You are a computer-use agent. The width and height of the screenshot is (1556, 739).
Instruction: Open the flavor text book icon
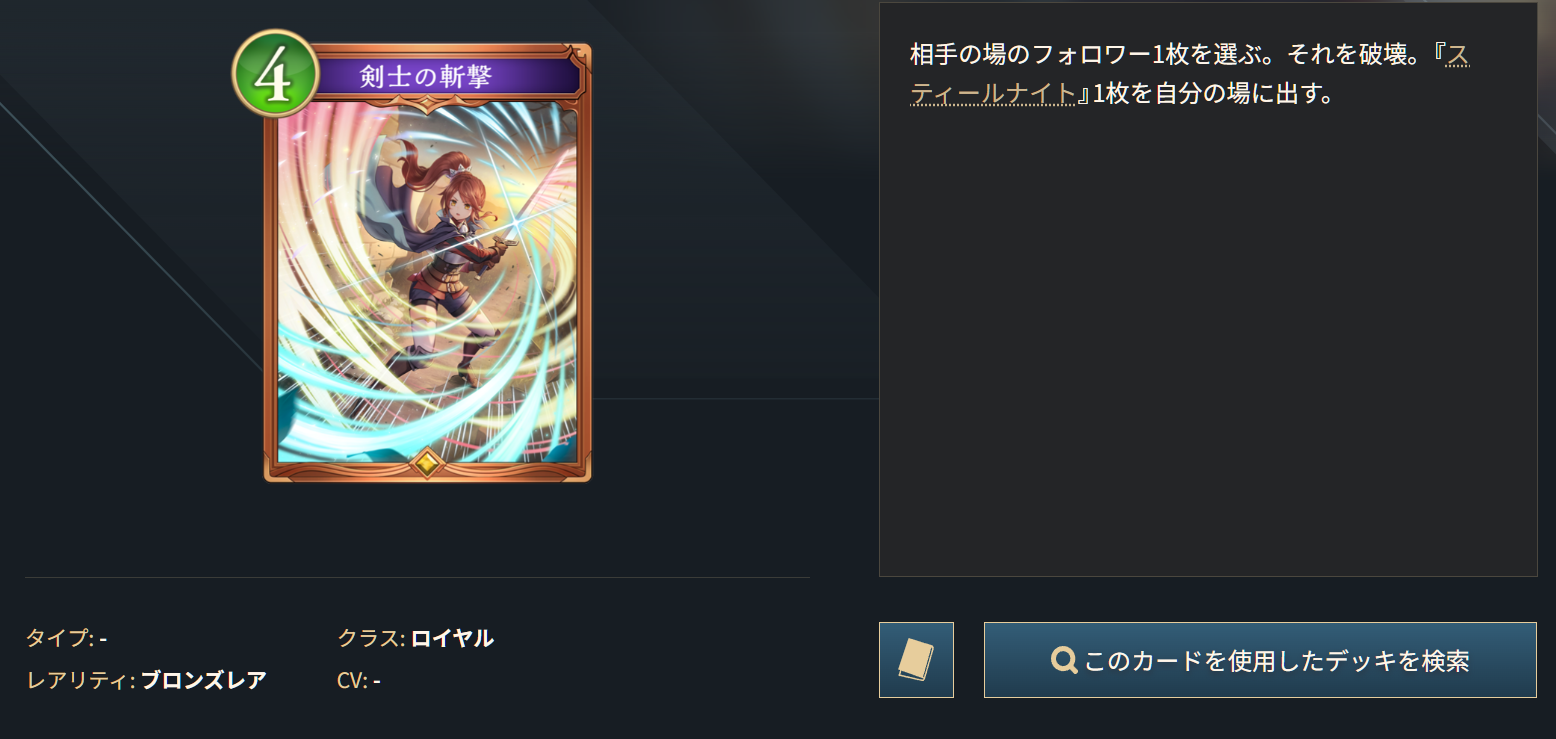pos(916,660)
